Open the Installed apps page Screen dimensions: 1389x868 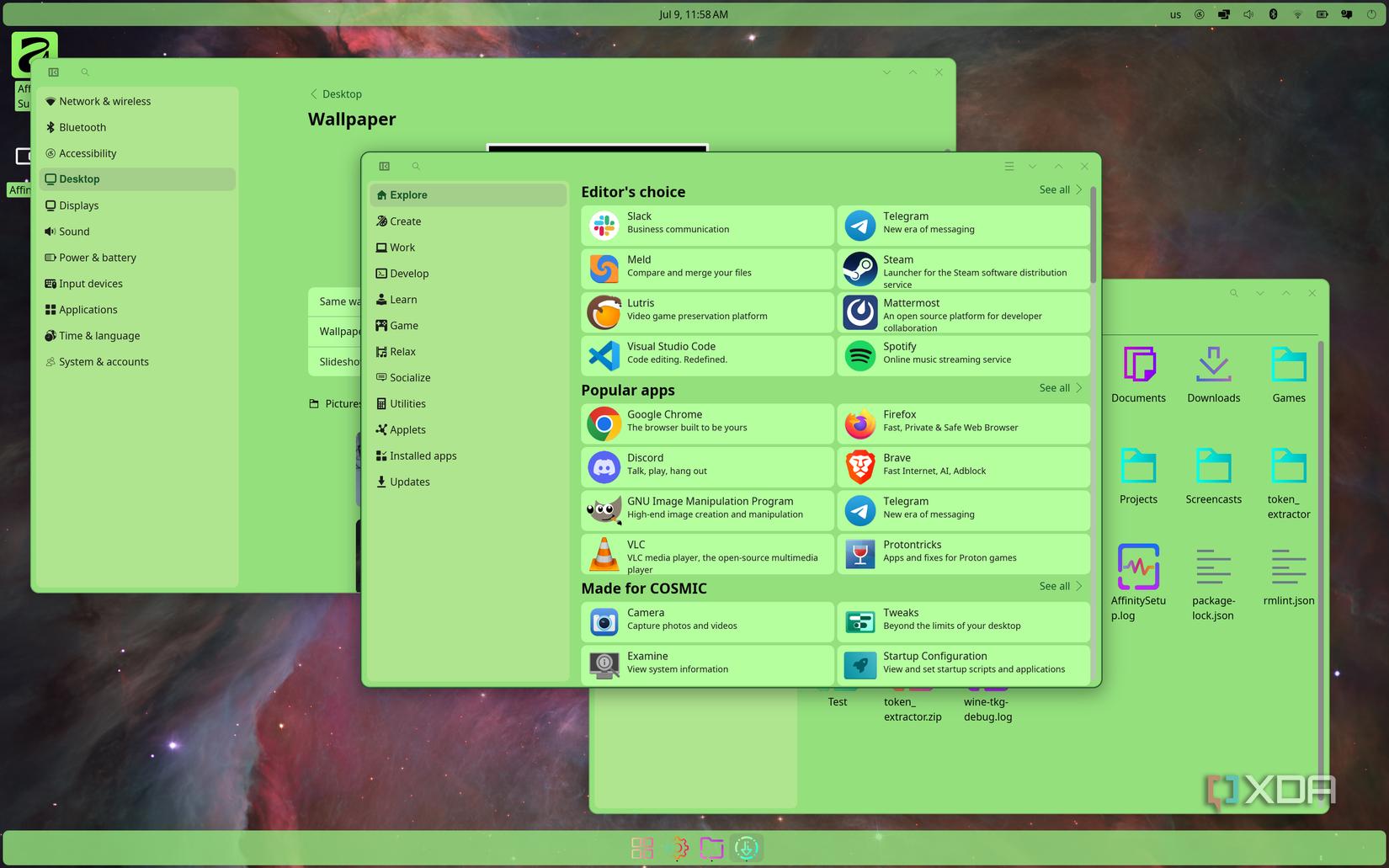468,455
